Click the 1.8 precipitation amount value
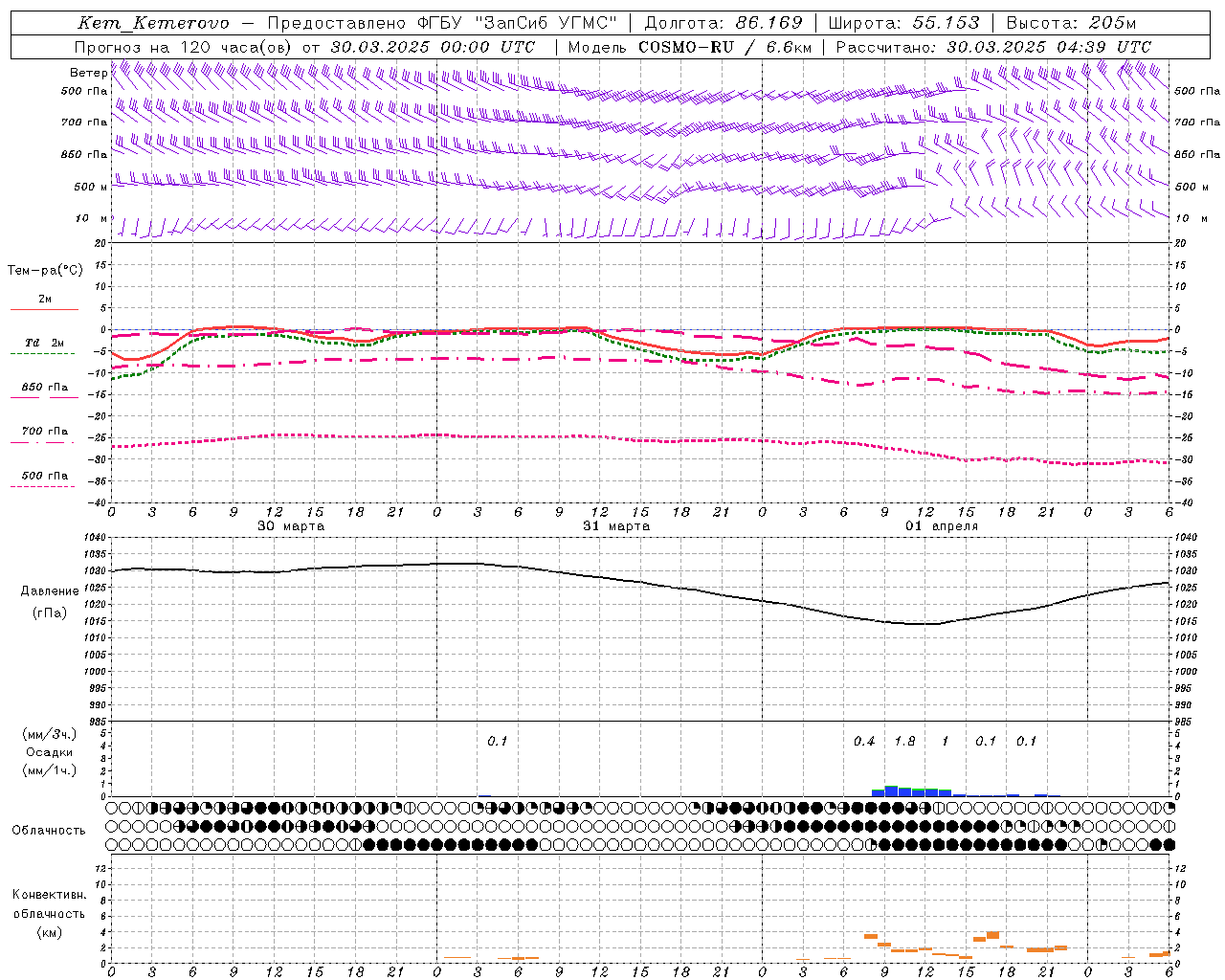Screen dimensions: 1225x980 click(x=904, y=741)
